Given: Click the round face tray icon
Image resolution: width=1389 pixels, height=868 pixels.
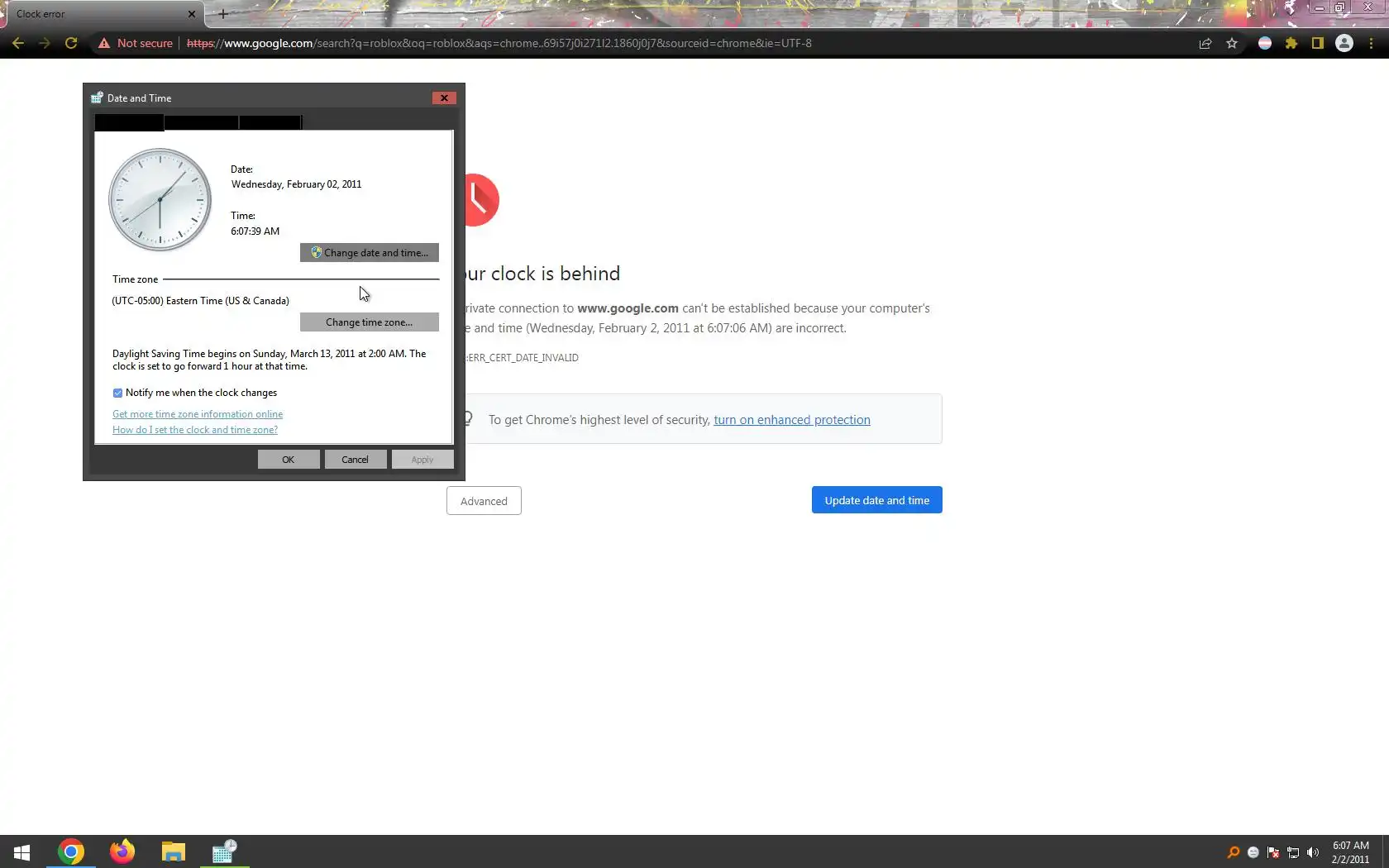Looking at the screenshot, I should coord(1253,852).
